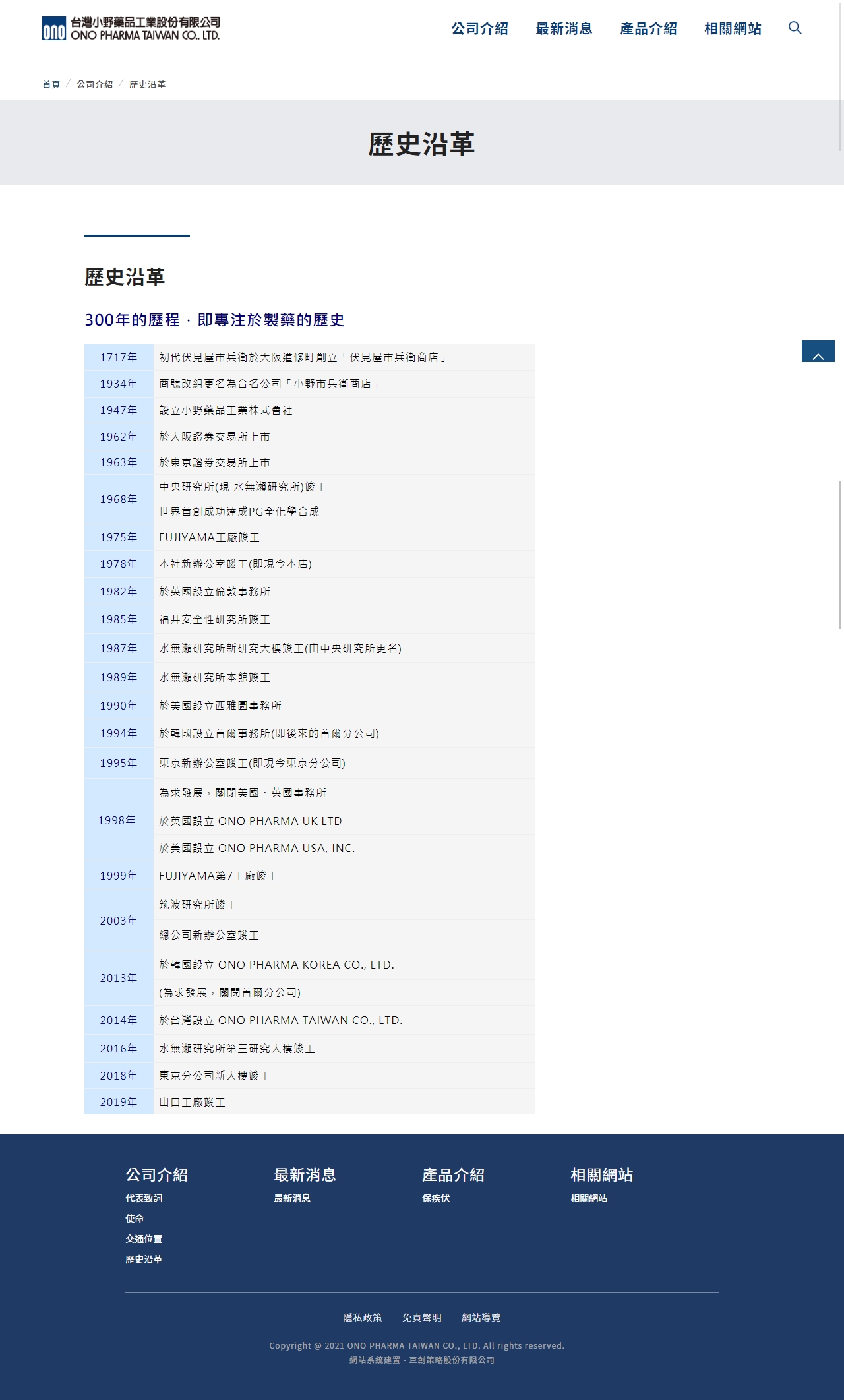The image size is (844, 1400).
Task: Click 公司介紹 breadcrumb link
Action: click(94, 84)
